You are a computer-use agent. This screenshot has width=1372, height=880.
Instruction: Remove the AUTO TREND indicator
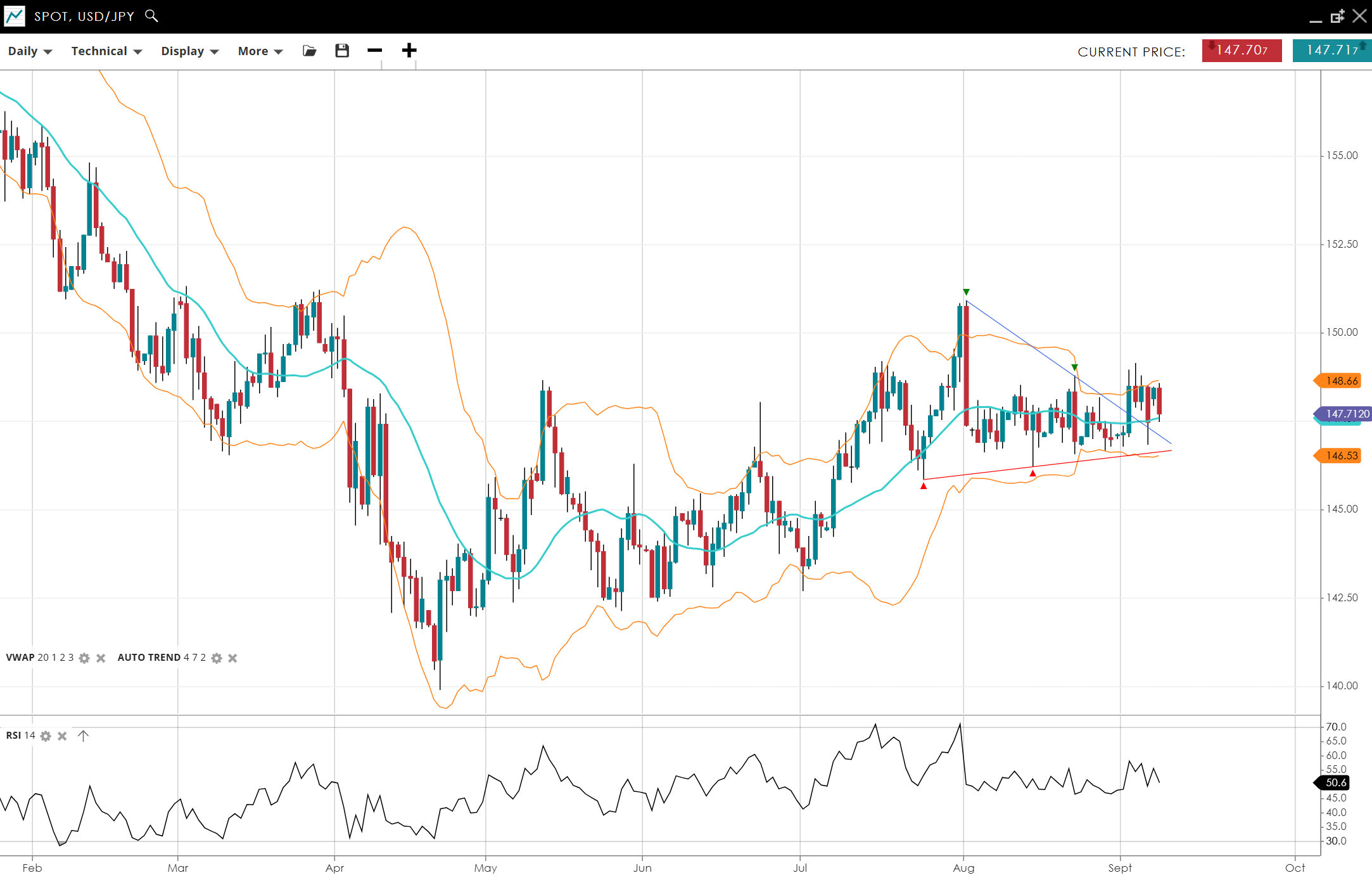click(x=232, y=658)
